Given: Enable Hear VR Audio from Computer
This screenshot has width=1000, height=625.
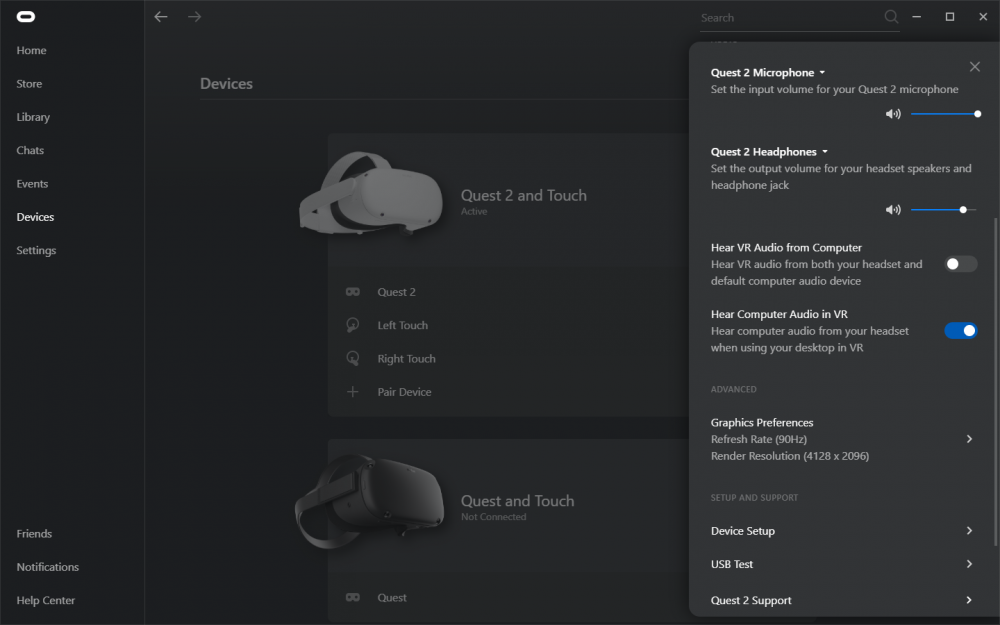Looking at the screenshot, I should pos(960,264).
